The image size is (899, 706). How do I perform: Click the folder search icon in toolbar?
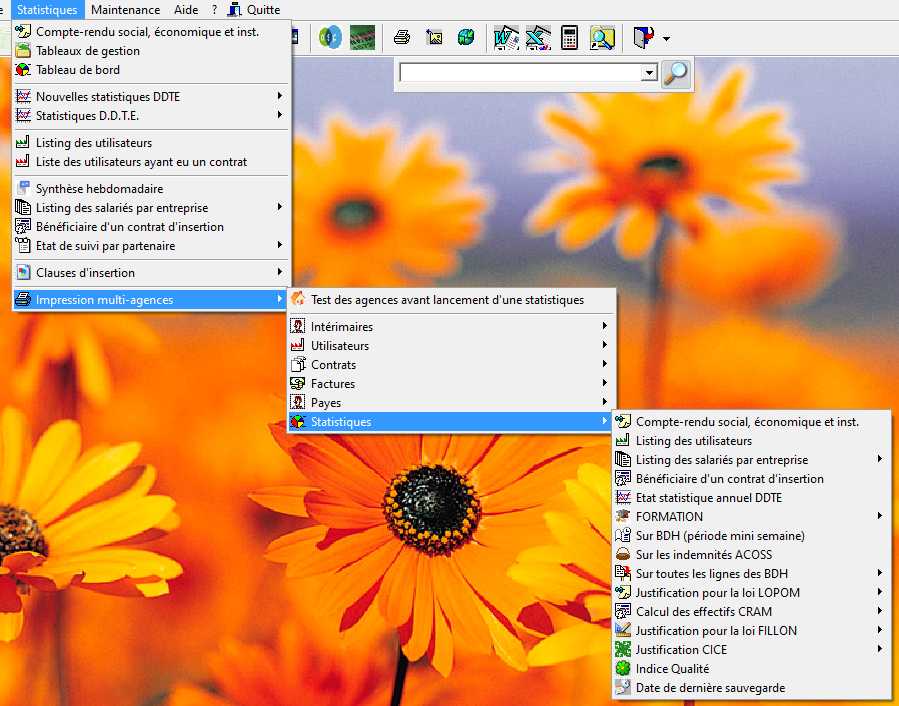click(x=602, y=38)
